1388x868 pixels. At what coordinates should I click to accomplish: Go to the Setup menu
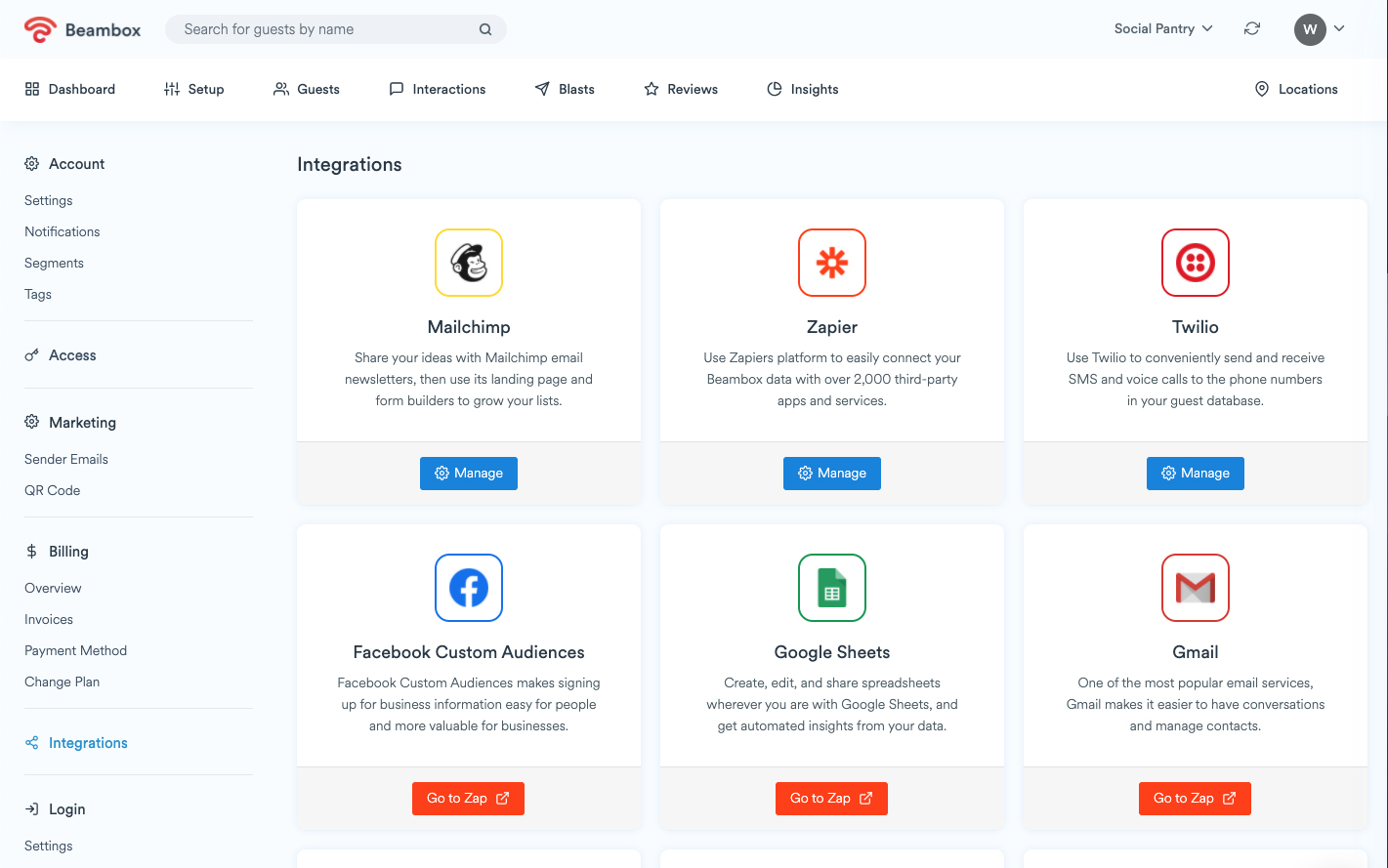(x=194, y=89)
